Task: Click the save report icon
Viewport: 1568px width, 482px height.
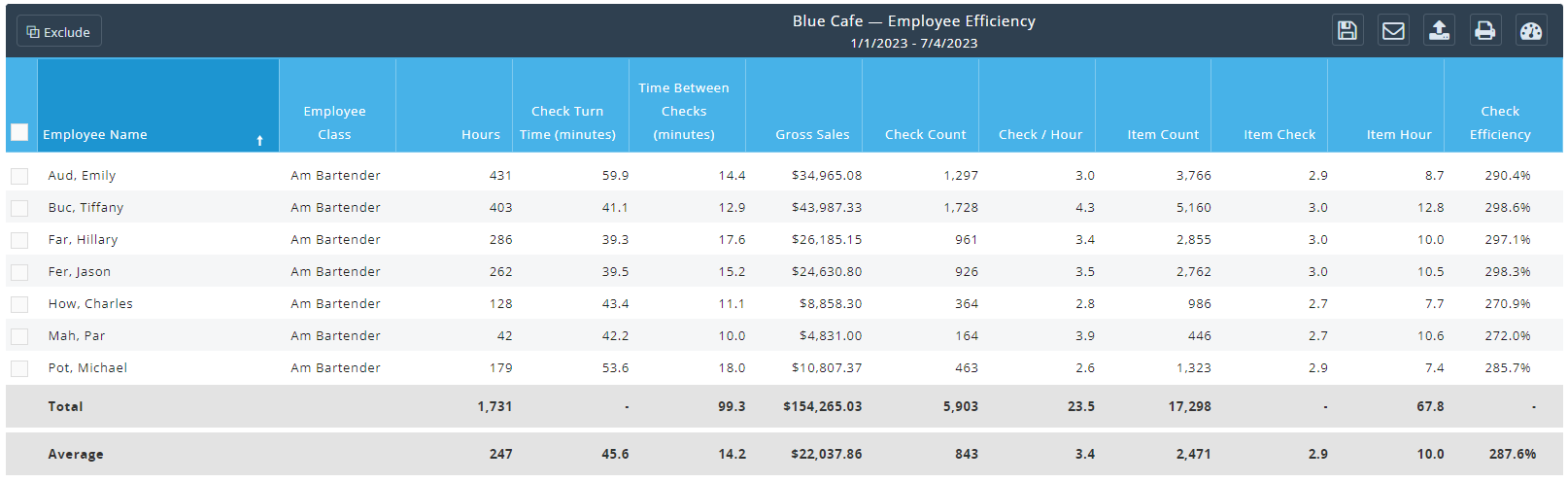Action: (1346, 31)
